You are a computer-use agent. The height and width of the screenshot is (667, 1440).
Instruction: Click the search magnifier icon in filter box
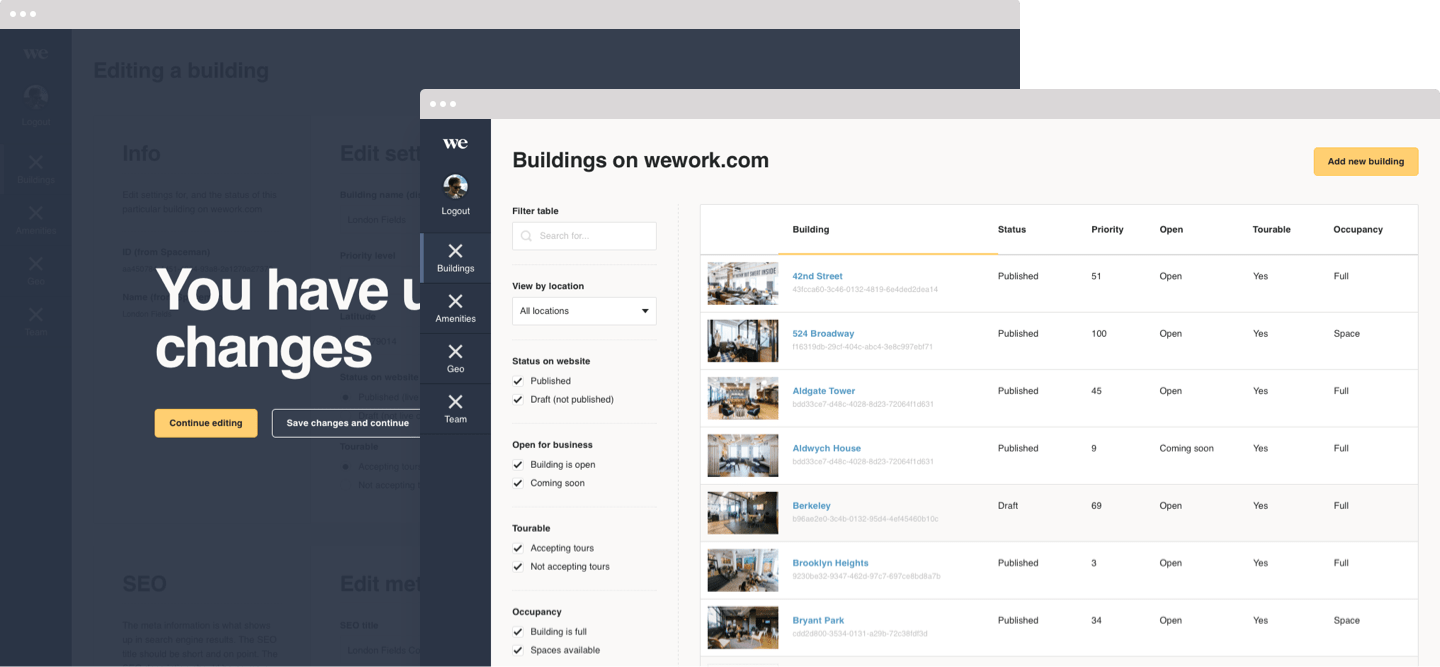pyautogui.click(x=526, y=236)
